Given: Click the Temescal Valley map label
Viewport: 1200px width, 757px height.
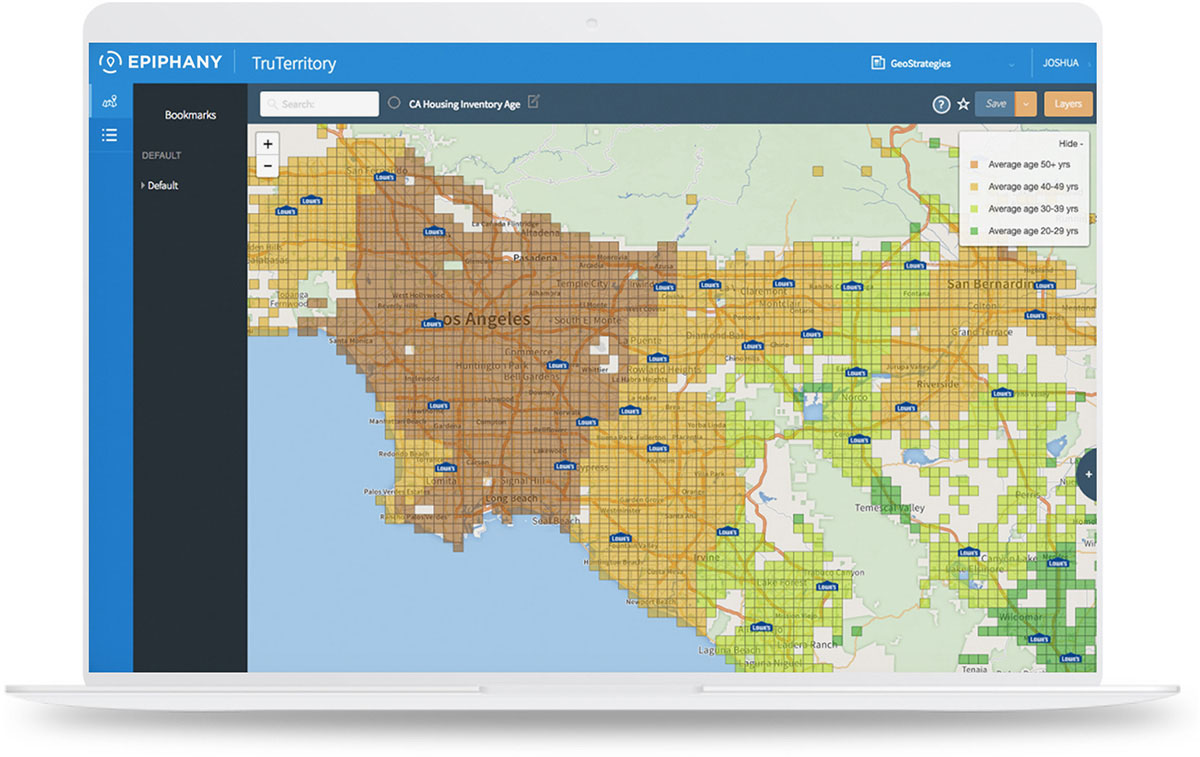Looking at the screenshot, I should pos(890,508).
